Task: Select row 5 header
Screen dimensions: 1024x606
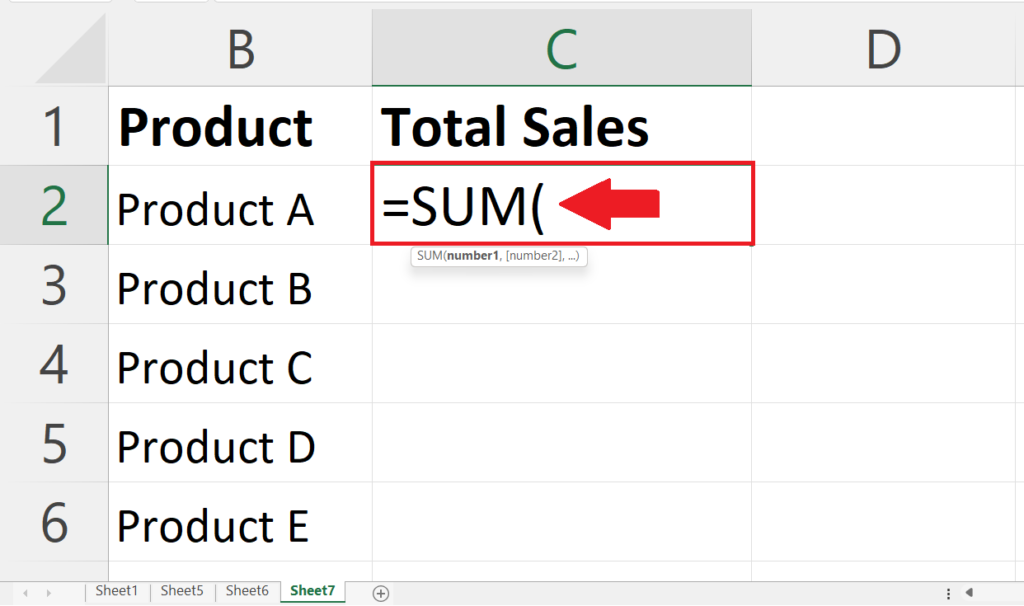Action: pyautogui.click(x=54, y=443)
